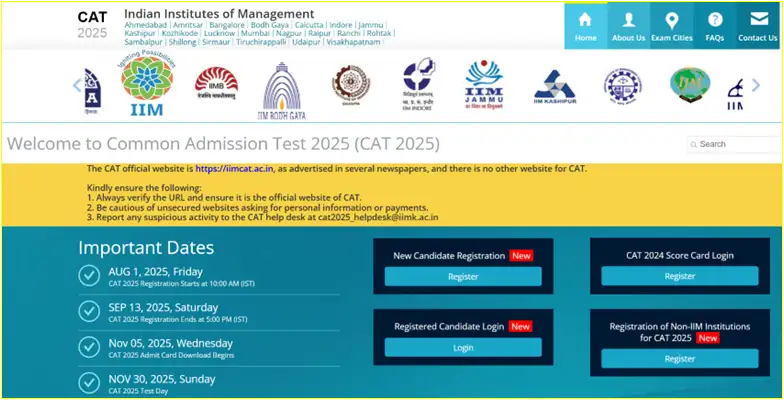Open the Bodh Gaya institute link
Screen dimensions: 784x400
tap(270, 25)
